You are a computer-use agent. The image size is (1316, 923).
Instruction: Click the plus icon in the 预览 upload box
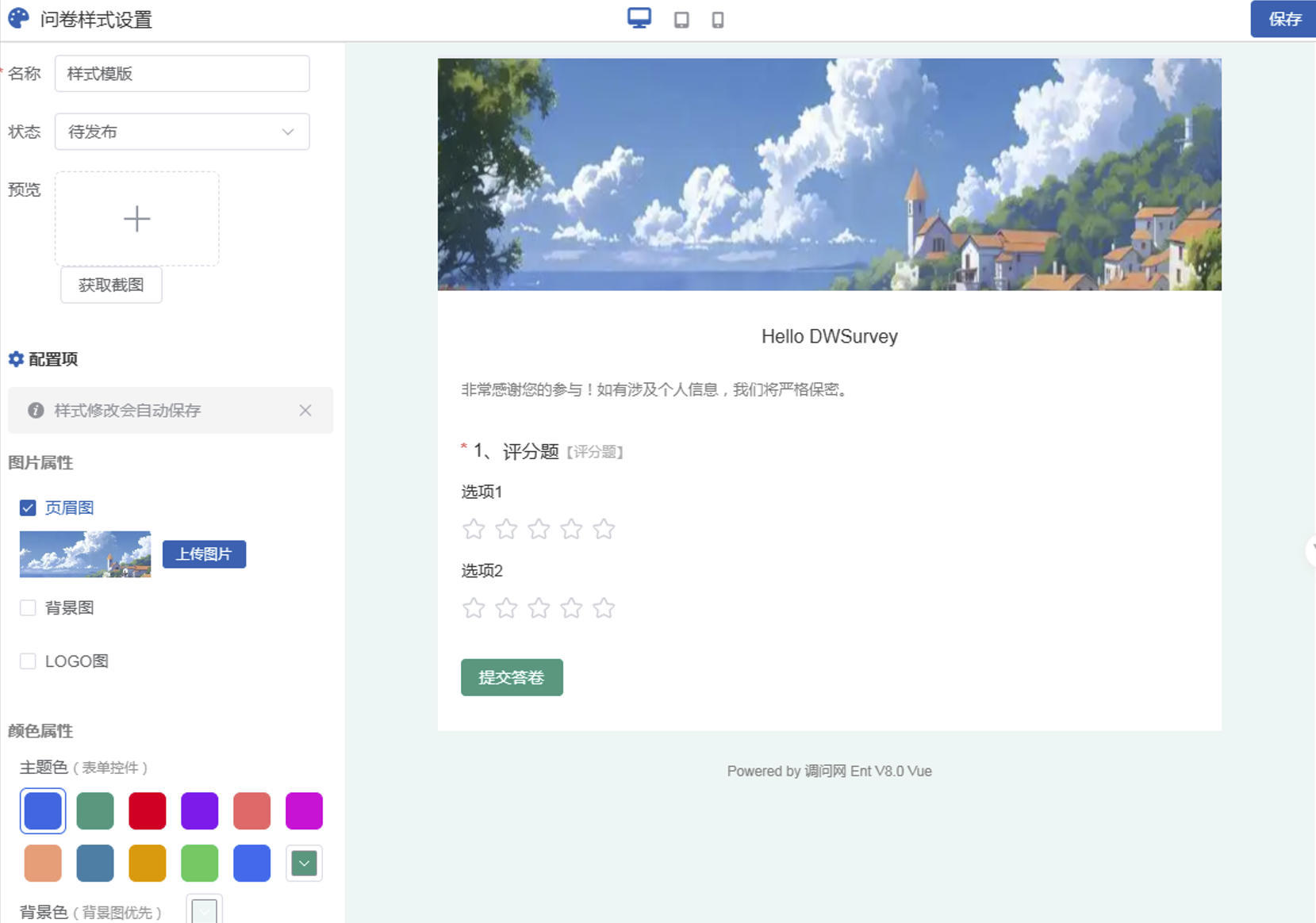click(x=137, y=219)
